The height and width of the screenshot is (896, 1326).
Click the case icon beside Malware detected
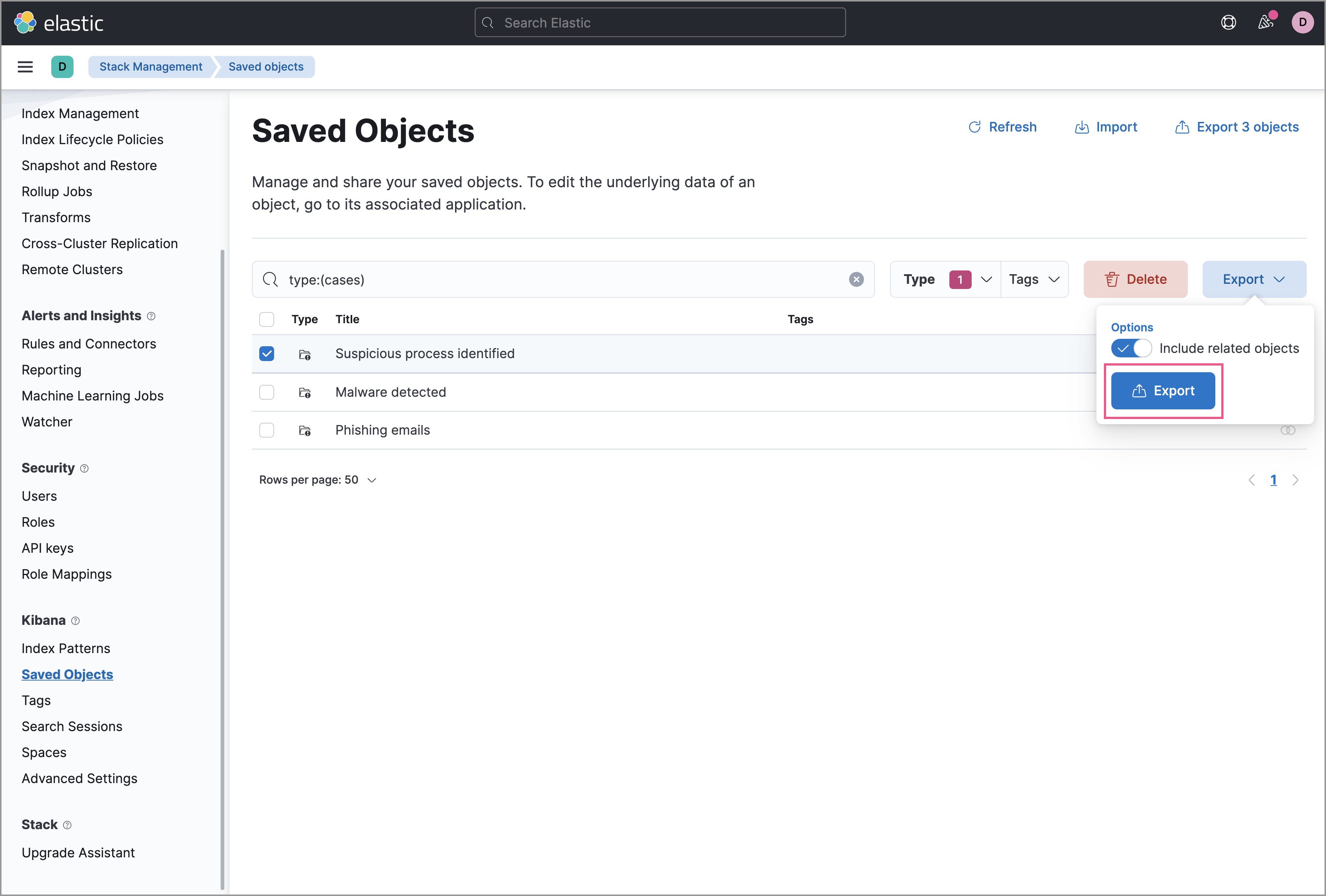305,393
